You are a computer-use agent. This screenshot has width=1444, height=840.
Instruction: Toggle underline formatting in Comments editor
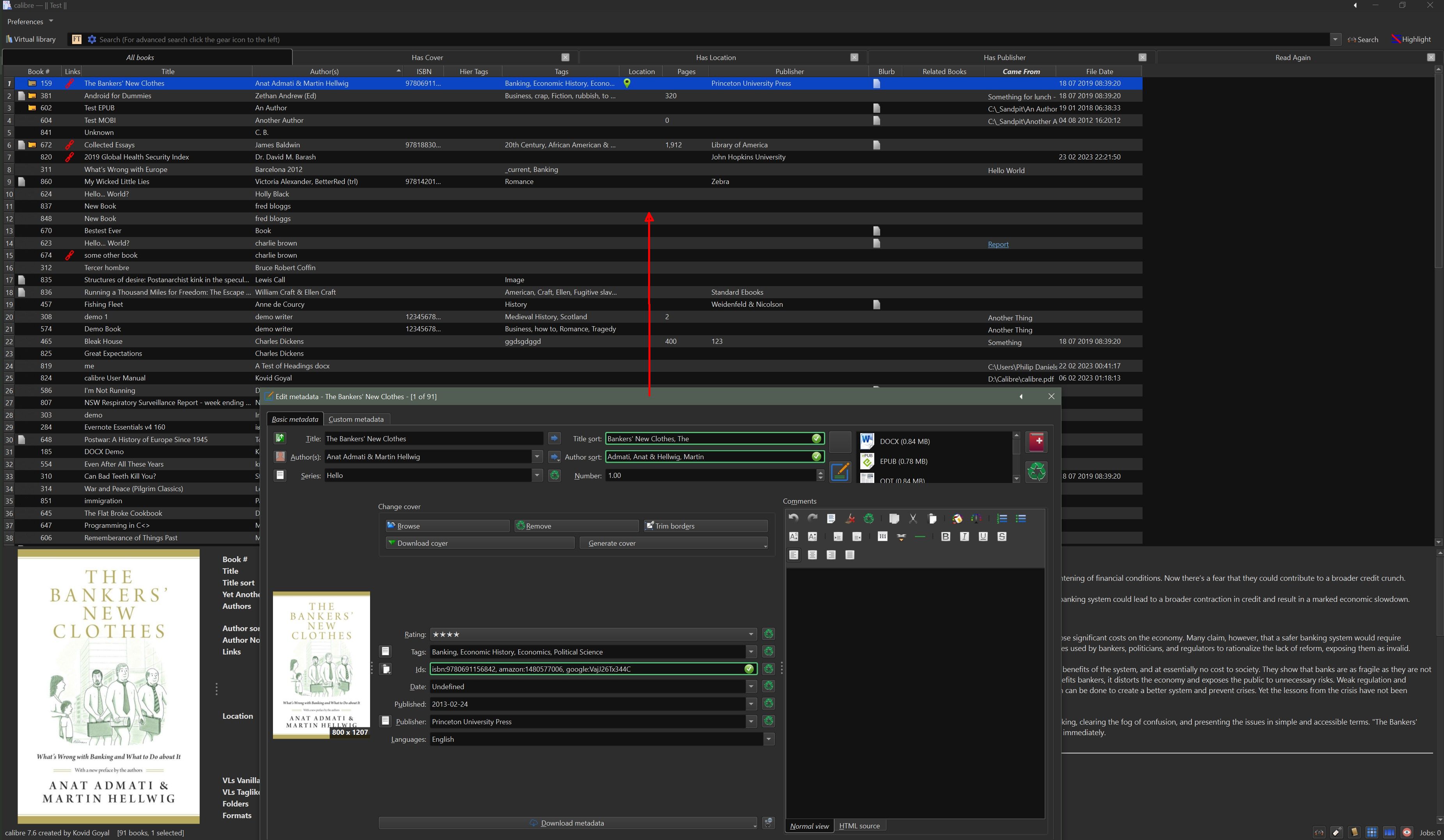pos(983,536)
